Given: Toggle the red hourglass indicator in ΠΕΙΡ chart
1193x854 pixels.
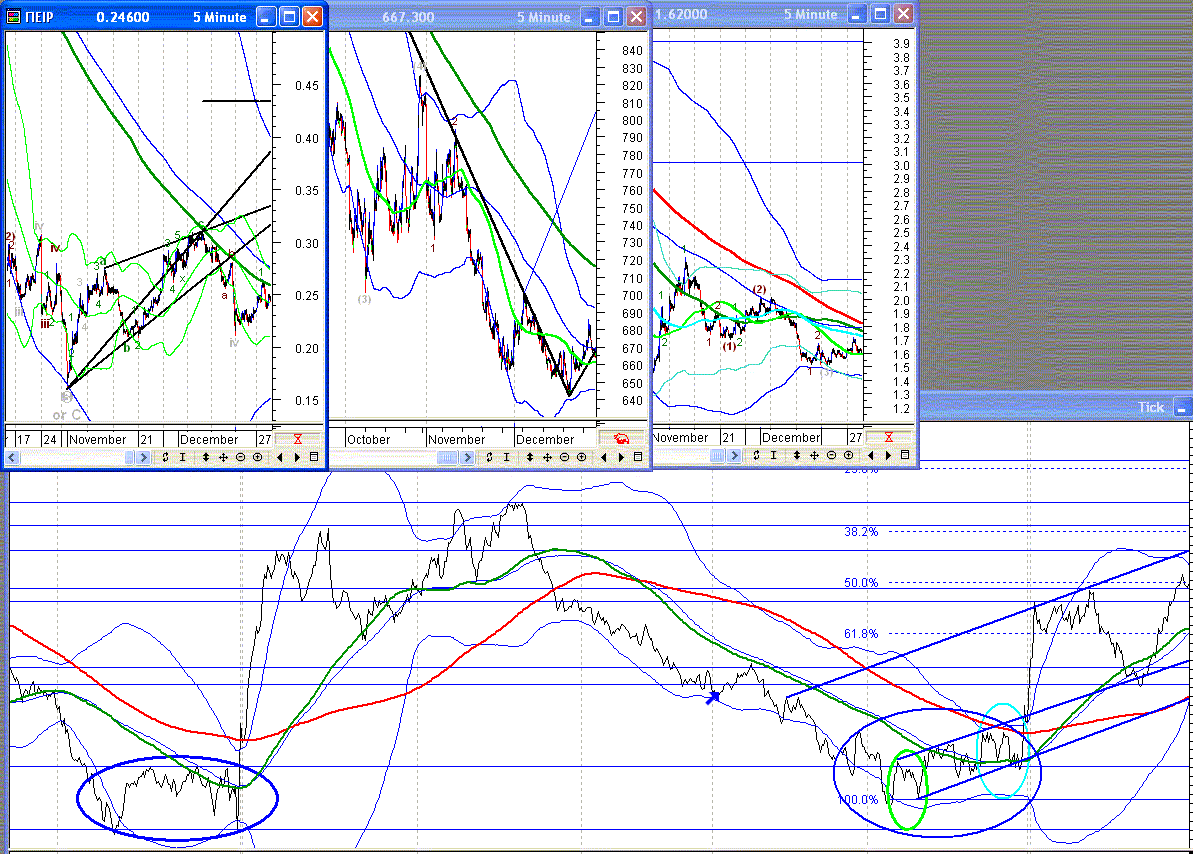Looking at the screenshot, I should [298, 439].
